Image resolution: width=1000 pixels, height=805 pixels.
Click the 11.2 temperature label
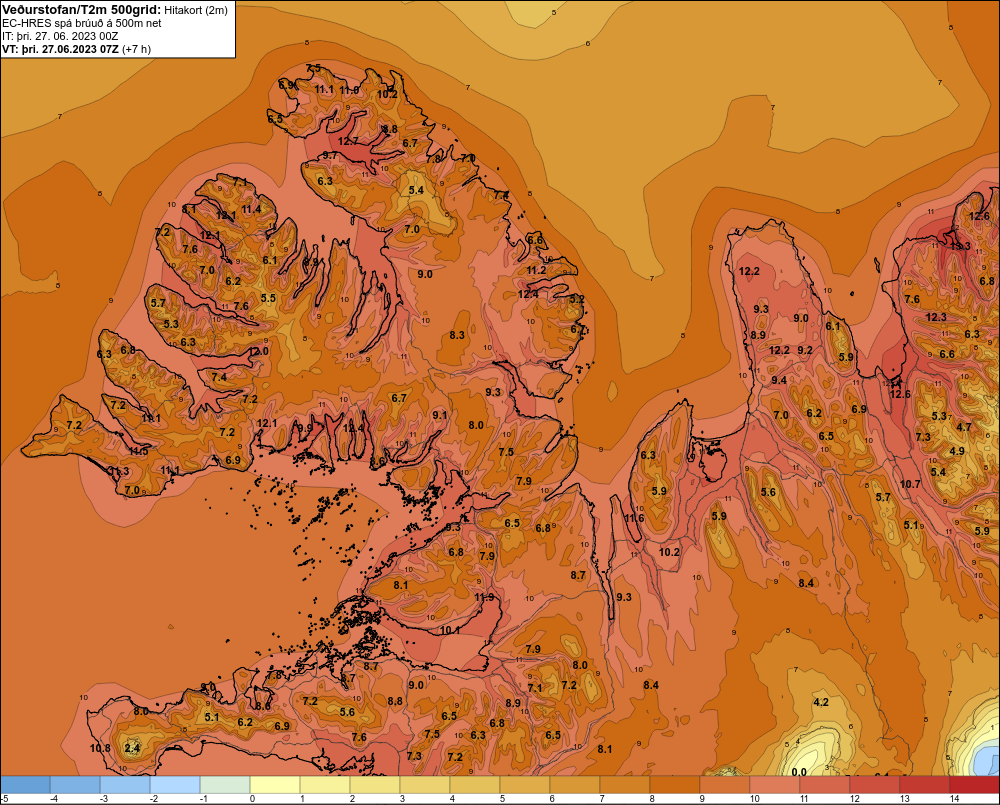pos(536,270)
